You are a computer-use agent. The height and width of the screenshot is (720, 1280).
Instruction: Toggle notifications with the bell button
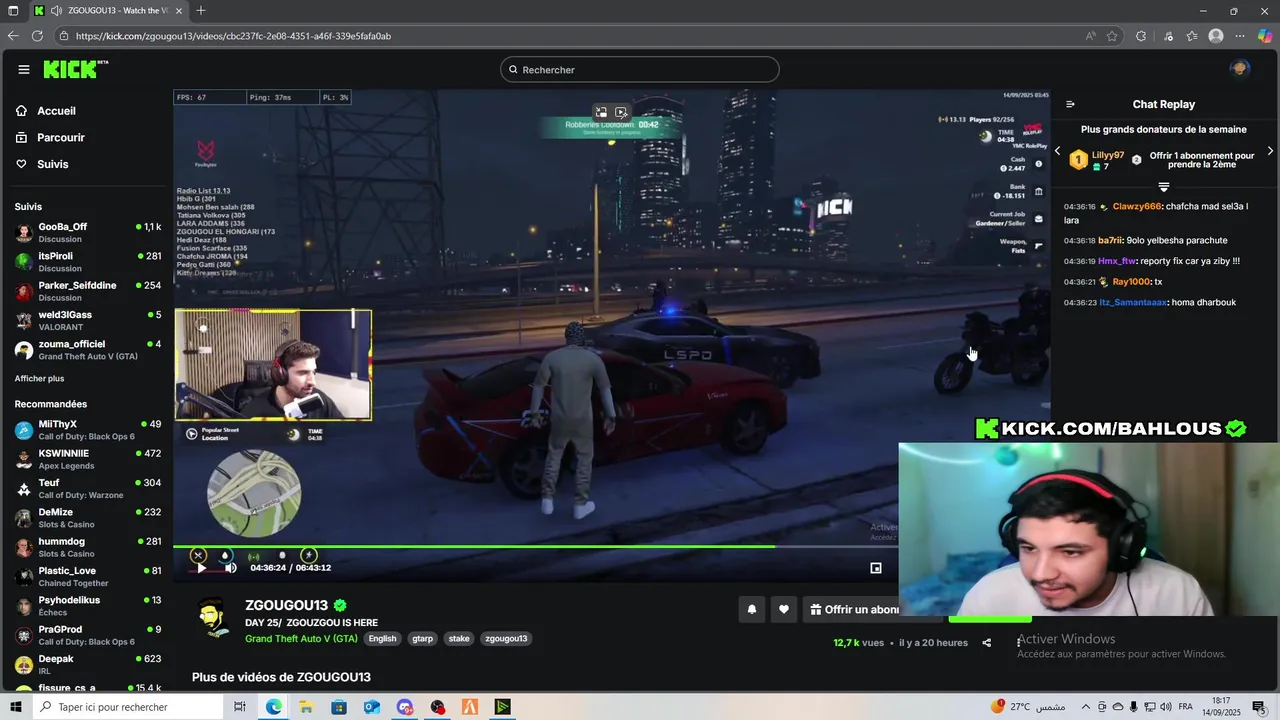752,609
